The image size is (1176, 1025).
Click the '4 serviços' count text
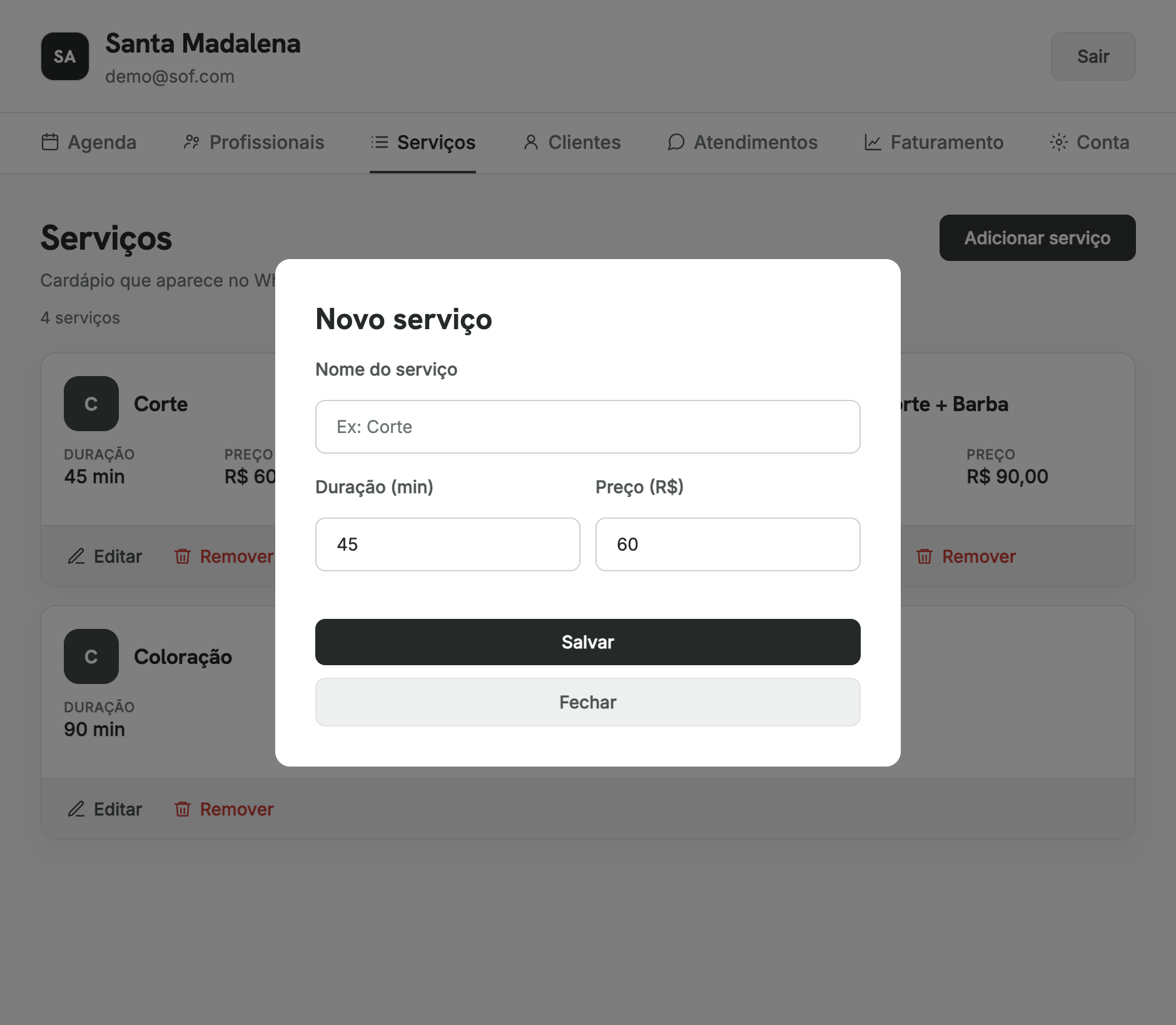click(x=80, y=318)
